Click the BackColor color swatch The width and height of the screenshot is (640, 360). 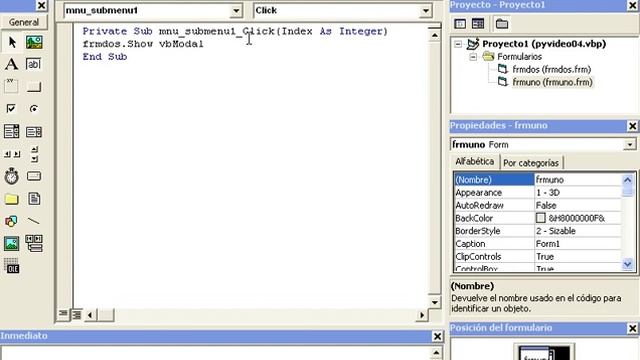(x=540, y=218)
